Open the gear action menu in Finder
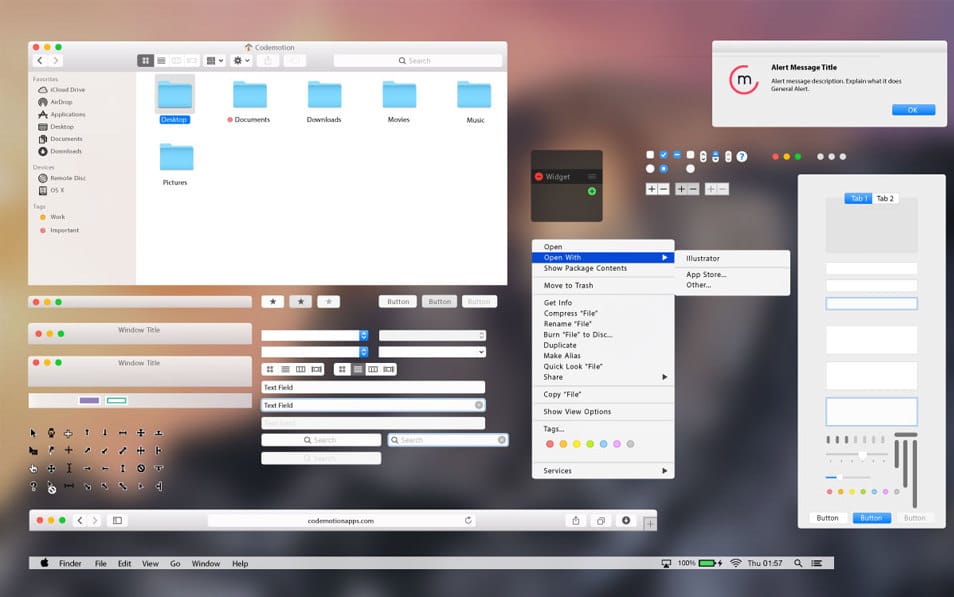Viewport: 954px width, 597px height. [x=239, y=60]
